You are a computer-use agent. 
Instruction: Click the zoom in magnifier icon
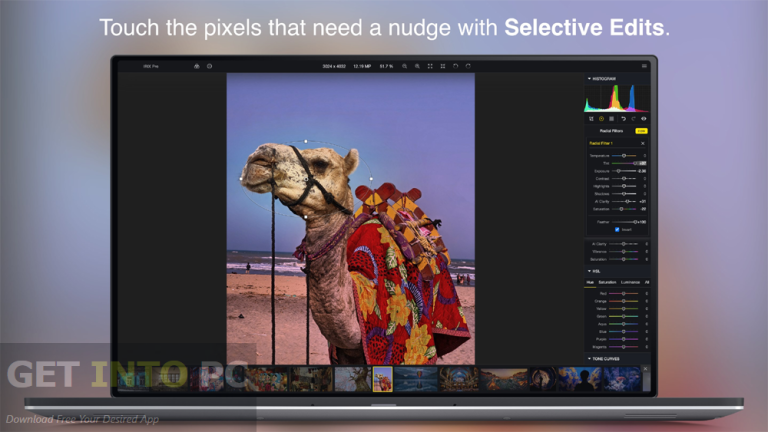pyautogui.click(x=404, y=66)
